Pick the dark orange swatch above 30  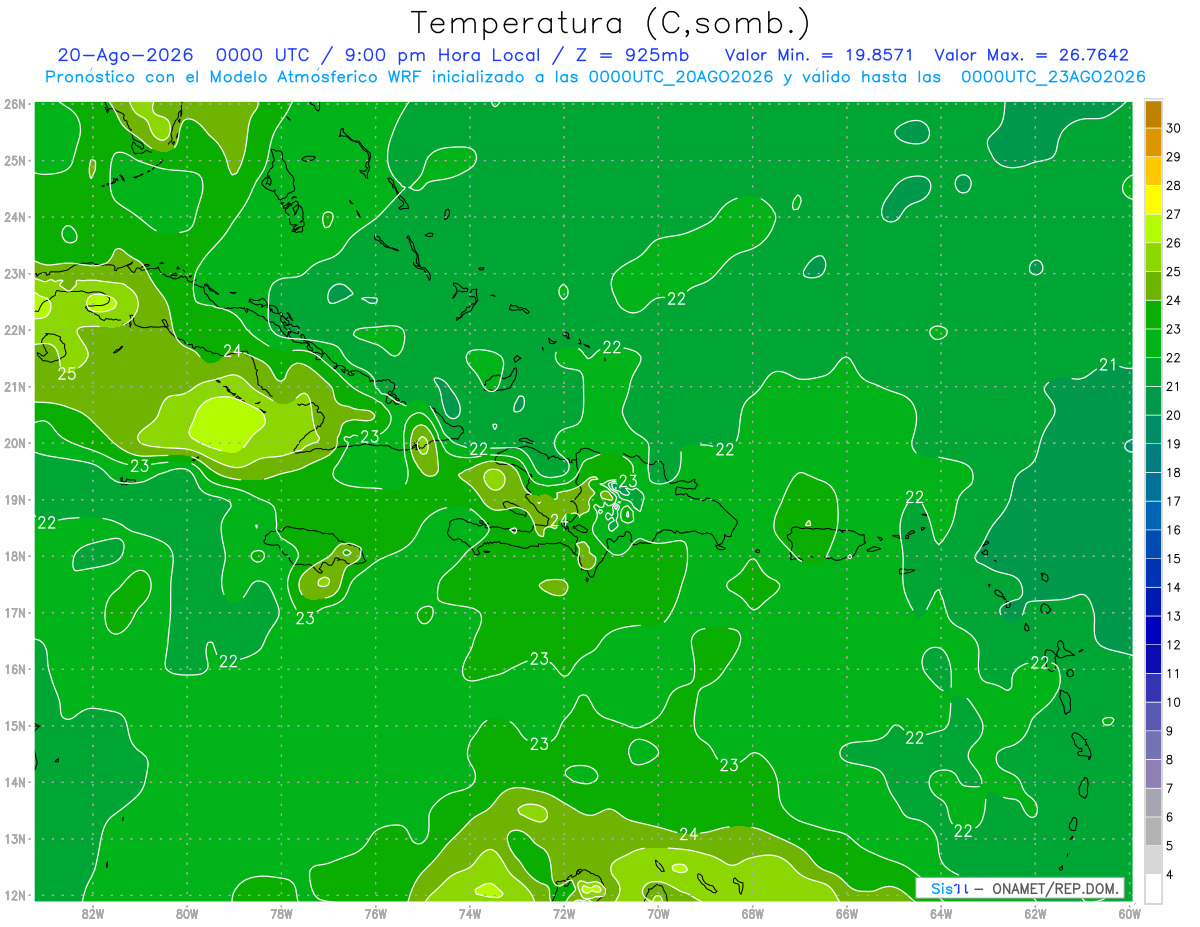[x=1153, y=114]
